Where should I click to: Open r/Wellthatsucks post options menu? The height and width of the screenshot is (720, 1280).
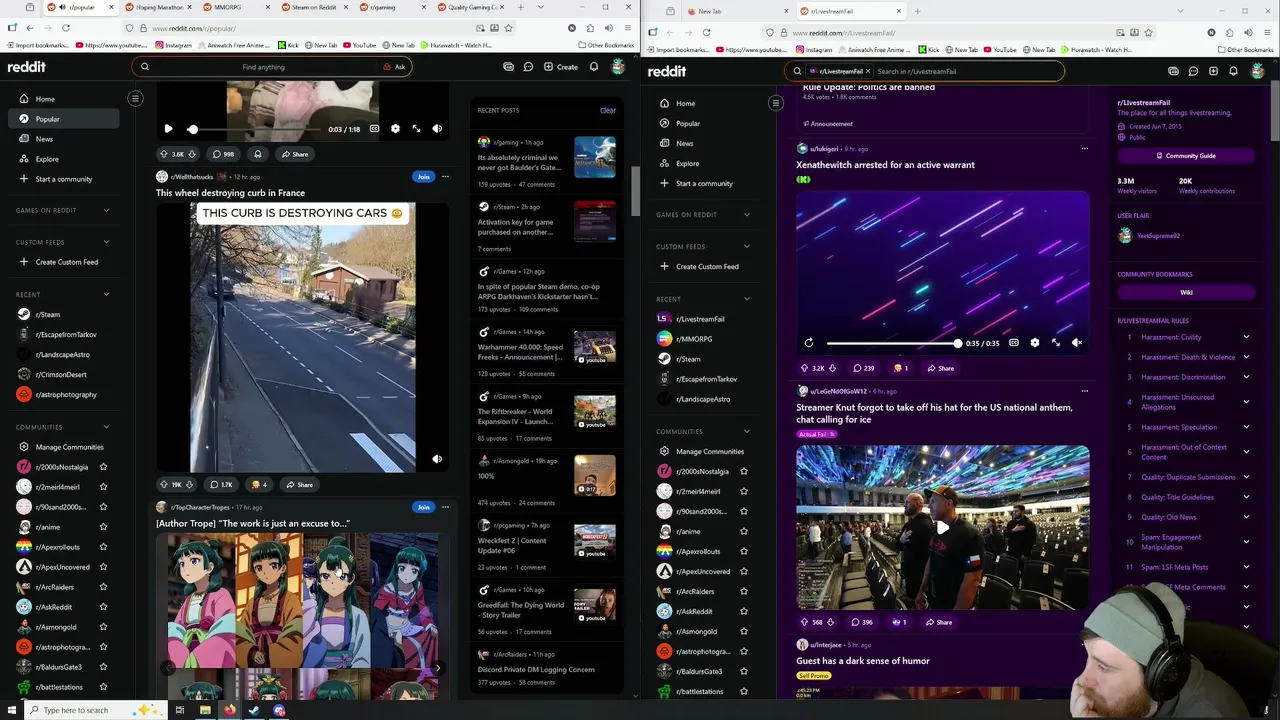(445, 177)
